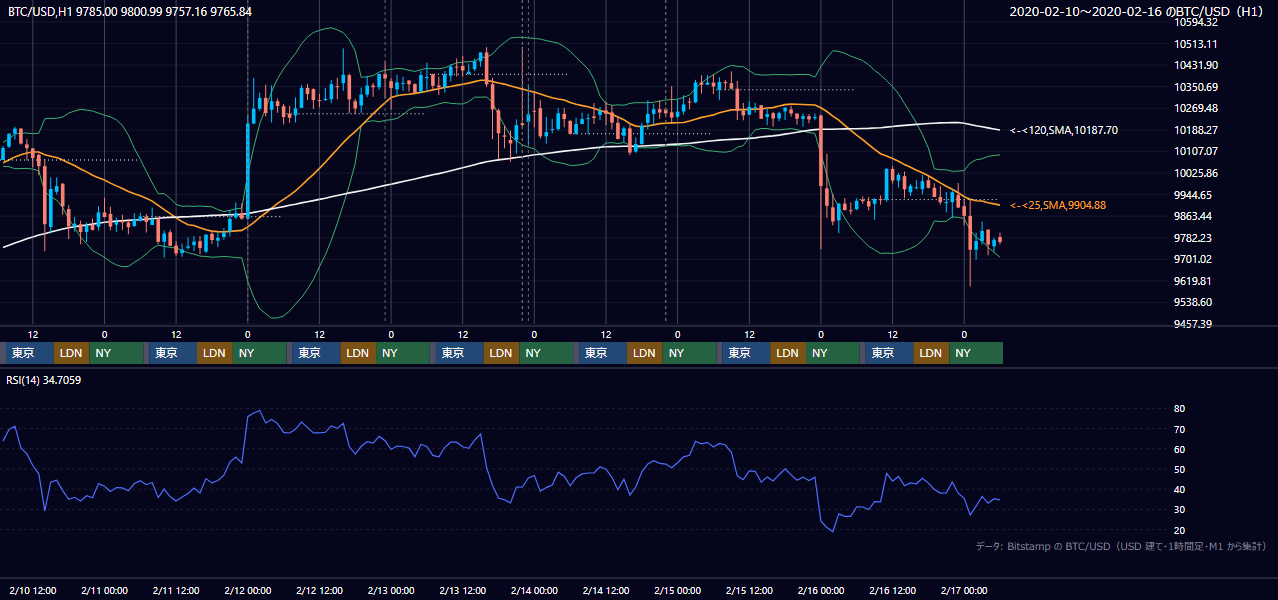Click the 2/14 00:00 time axis label
Viewport: 1278px width, 600px height.
[534, 590]
